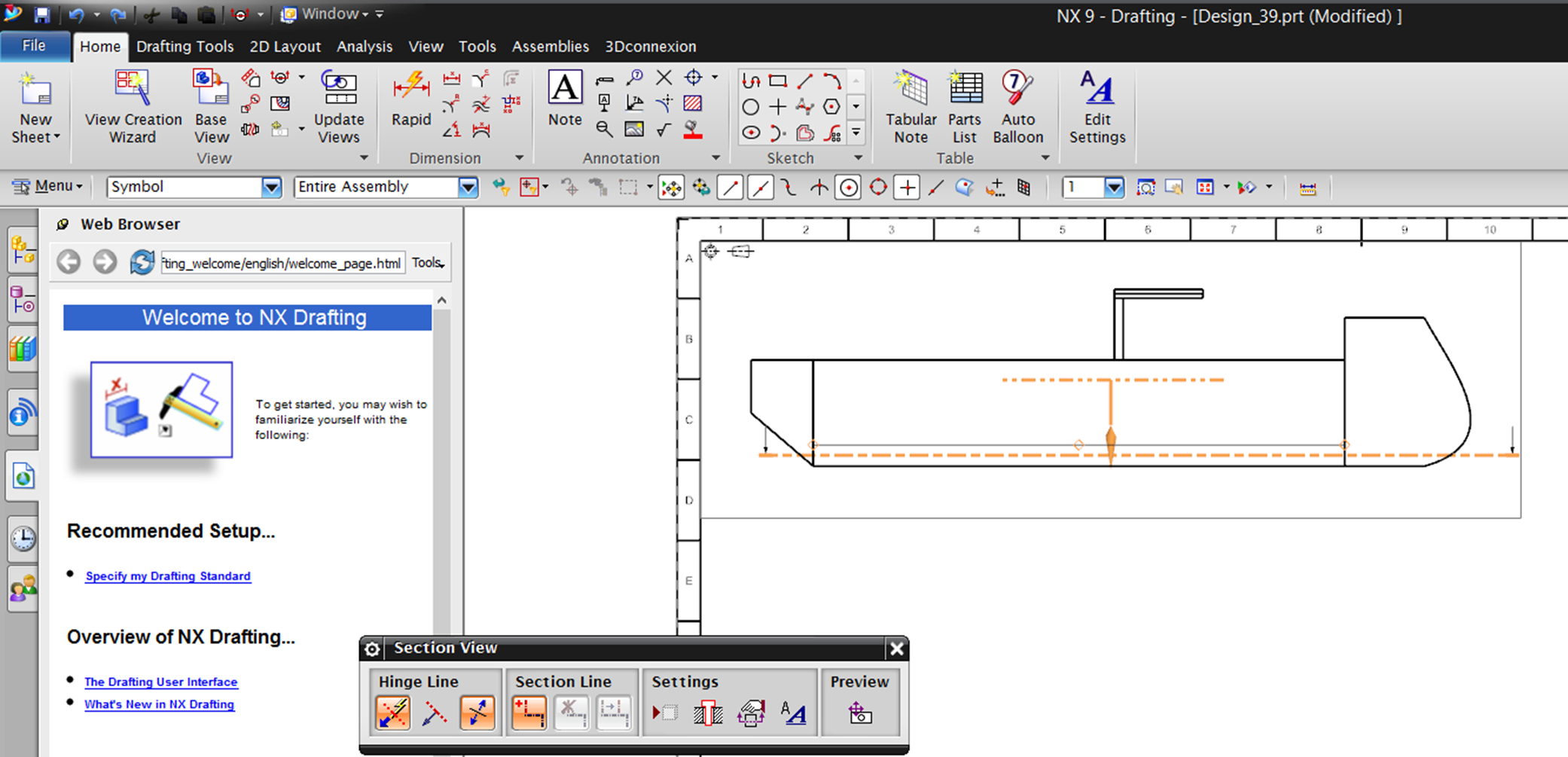Image resolution: width=1568 pixels, height=757 pixels.
Task: Click Move View in the Preview group
Action: [x=859, y=713]
